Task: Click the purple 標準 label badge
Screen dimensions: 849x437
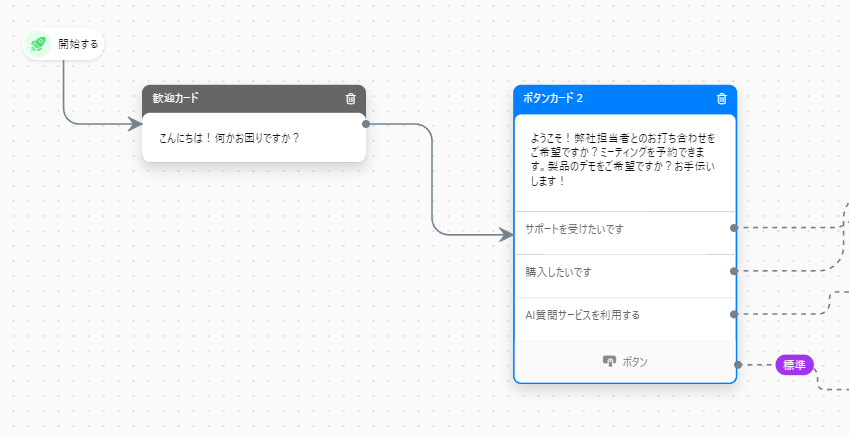Action: [x=794, y=365]
